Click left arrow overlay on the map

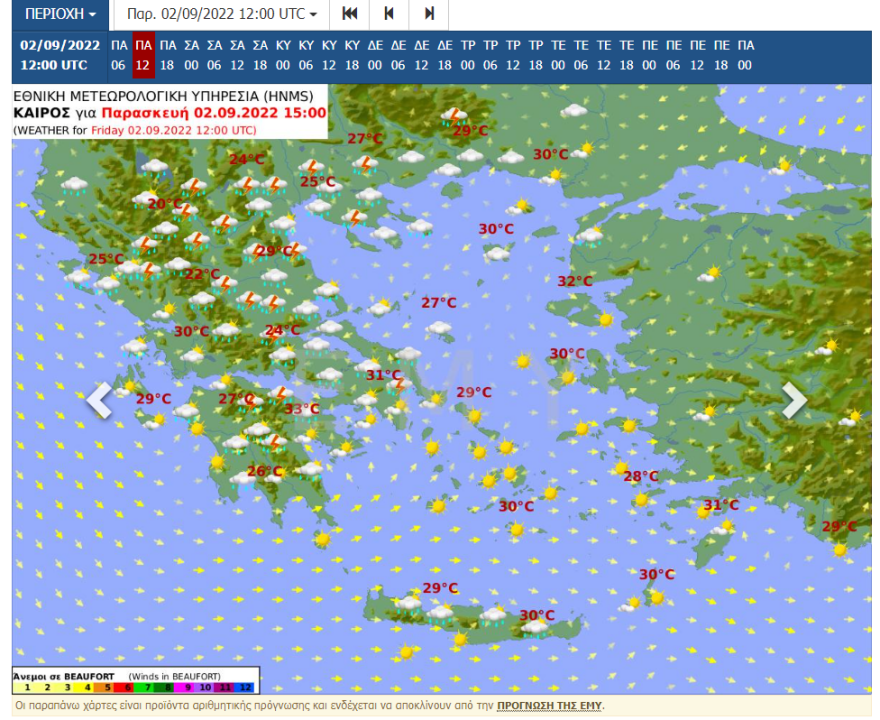click(x=99, y=401)
